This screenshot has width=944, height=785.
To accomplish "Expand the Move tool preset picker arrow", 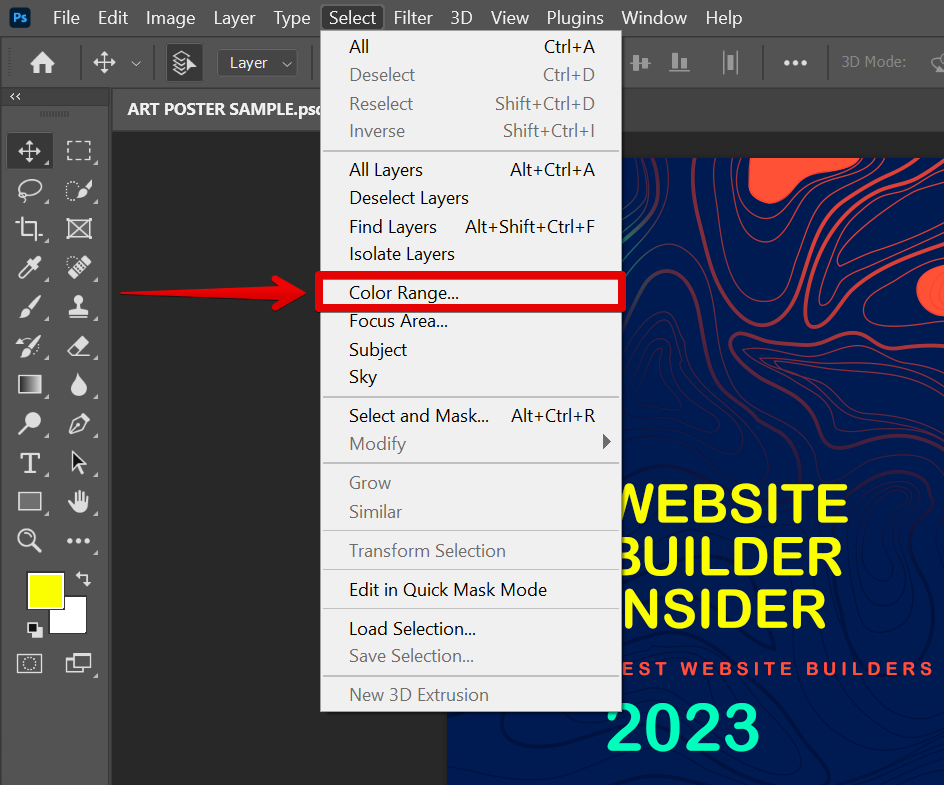I will (x=136, y=63).
